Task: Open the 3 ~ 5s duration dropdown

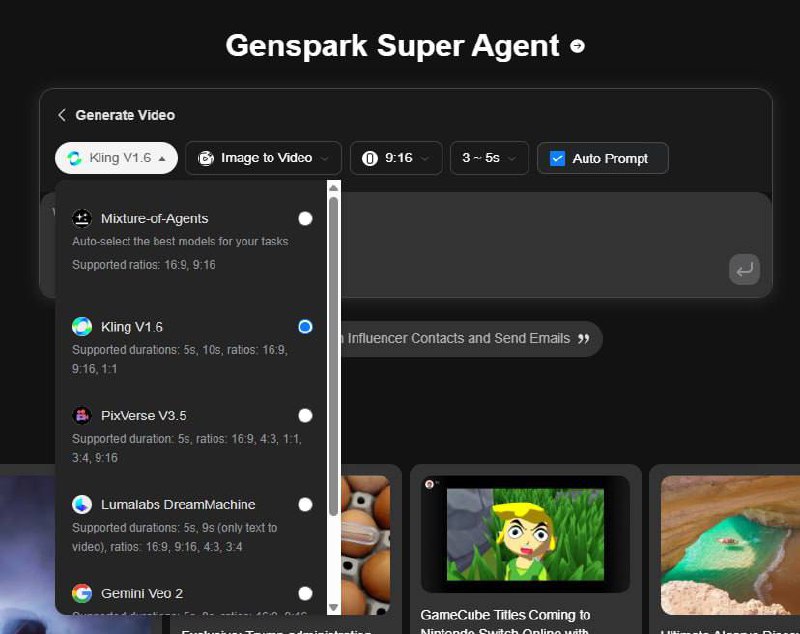Action: pyautogui.click(x=489, y=158)
